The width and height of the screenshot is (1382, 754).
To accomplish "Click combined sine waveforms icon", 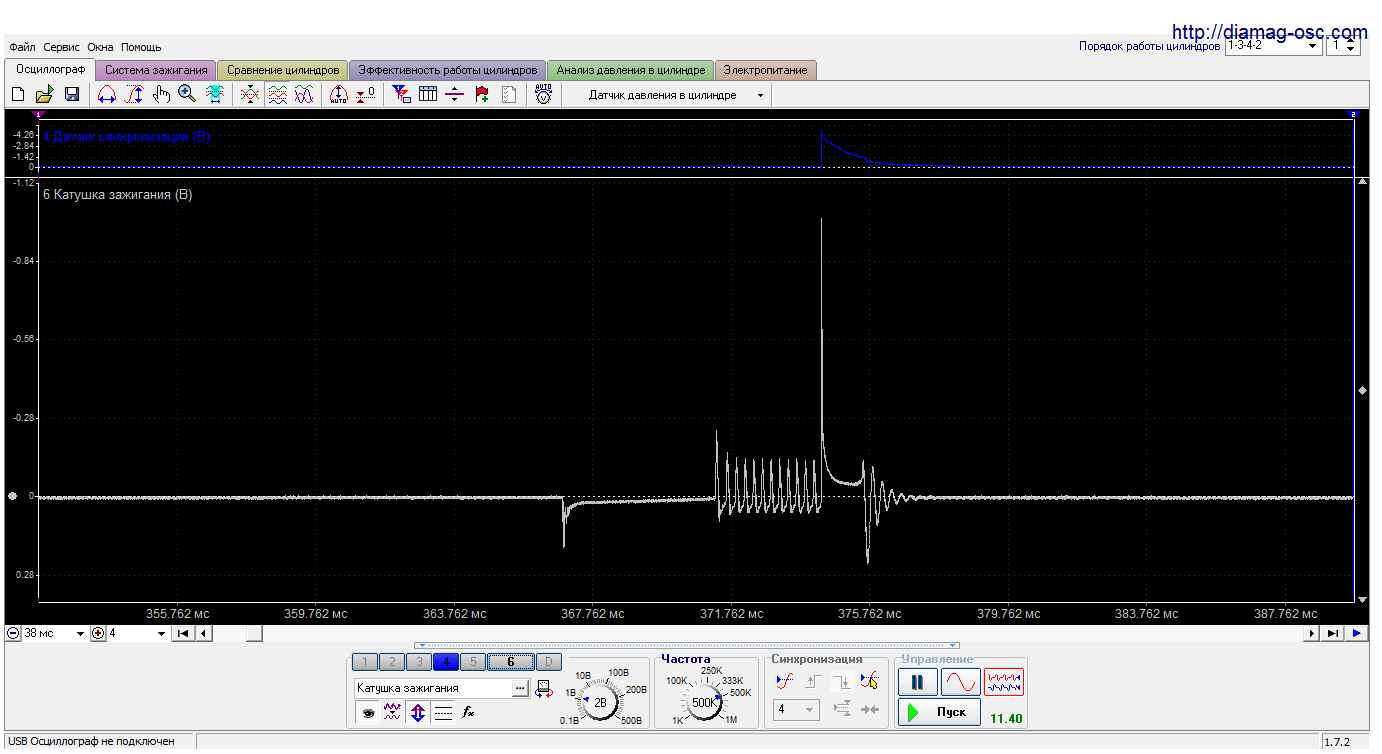I will (x=305, y=94).
